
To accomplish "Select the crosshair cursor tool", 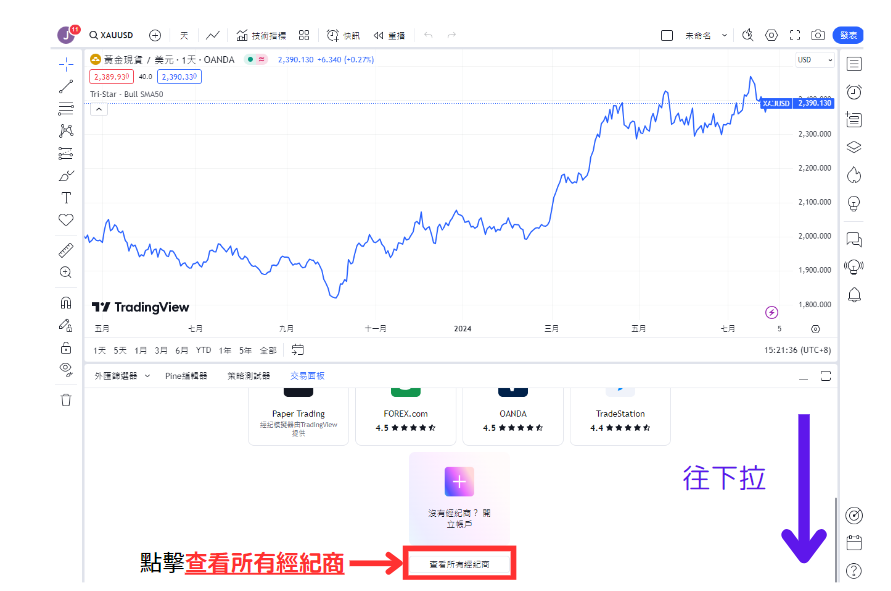I will (66, 65).
